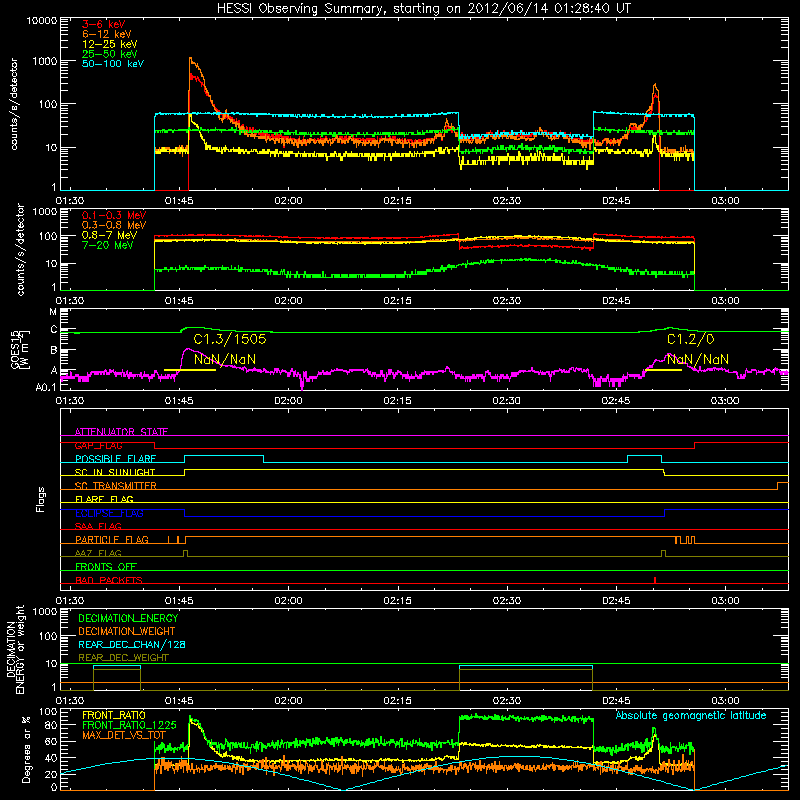Image resolution: width=800 pixels, height=800 pixels.
Task: Click the ECLIPSE_FLAG label
Action: pyautogui.click(x=109, y=513)
